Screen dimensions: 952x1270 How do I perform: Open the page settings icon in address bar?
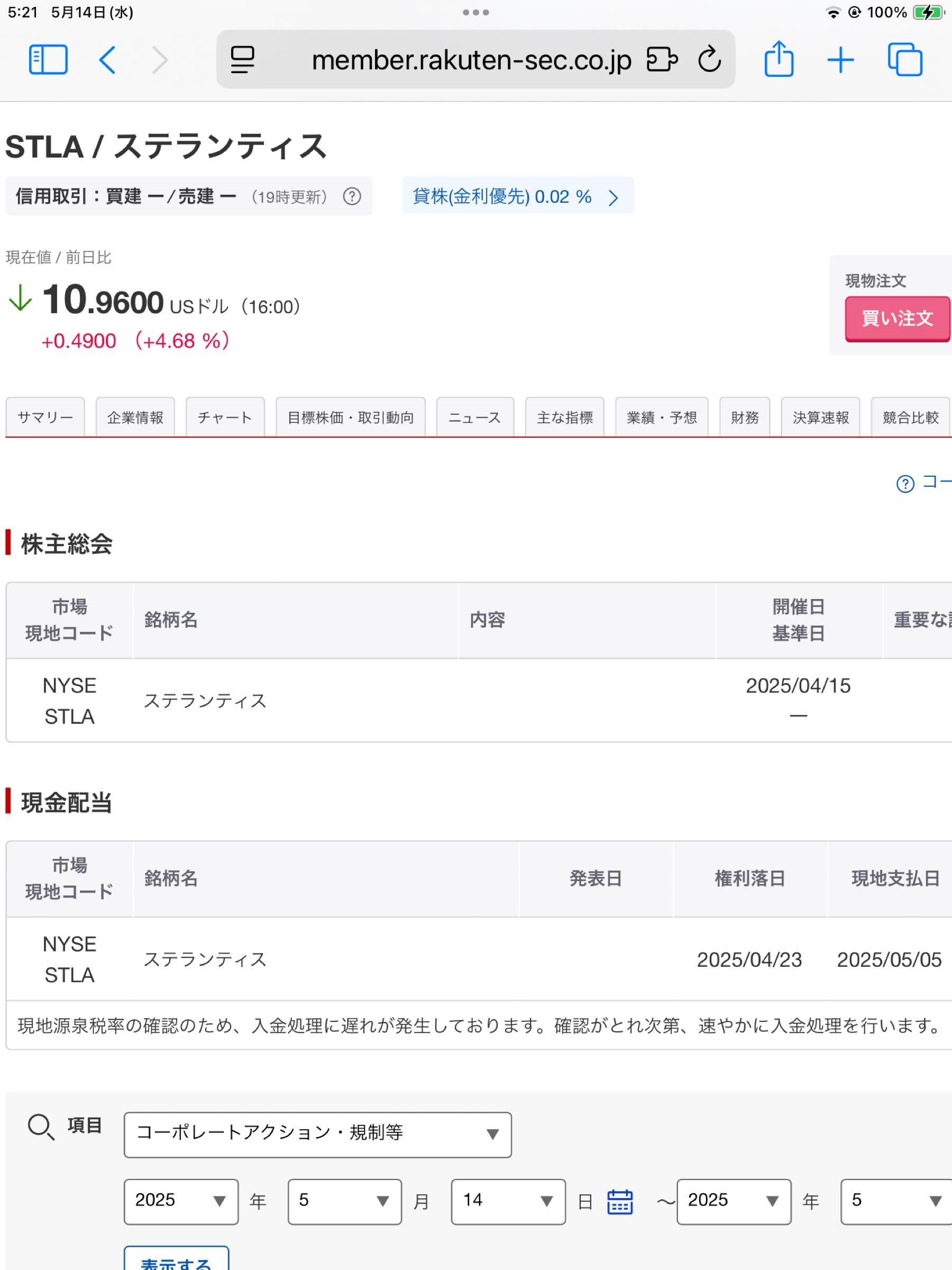[242, 59]
